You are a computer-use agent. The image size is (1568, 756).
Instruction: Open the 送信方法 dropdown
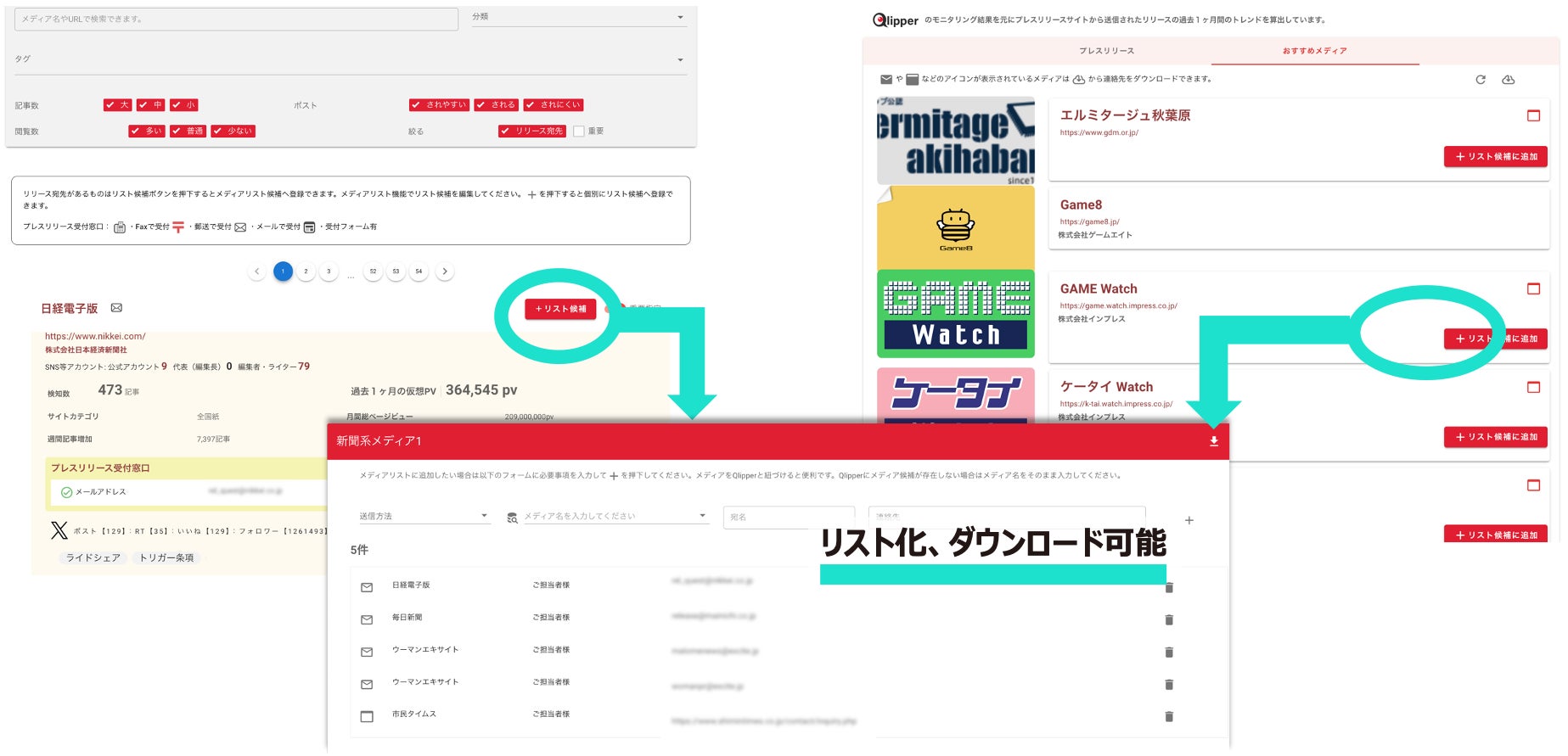click(x=424, y=516)
